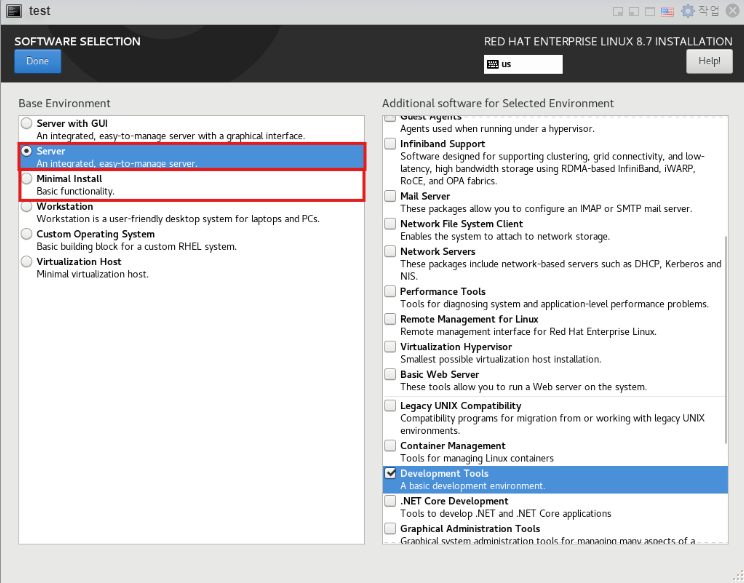Click the Done button
This screenshot has height=583, width=744.
click(x=37, y=61)
